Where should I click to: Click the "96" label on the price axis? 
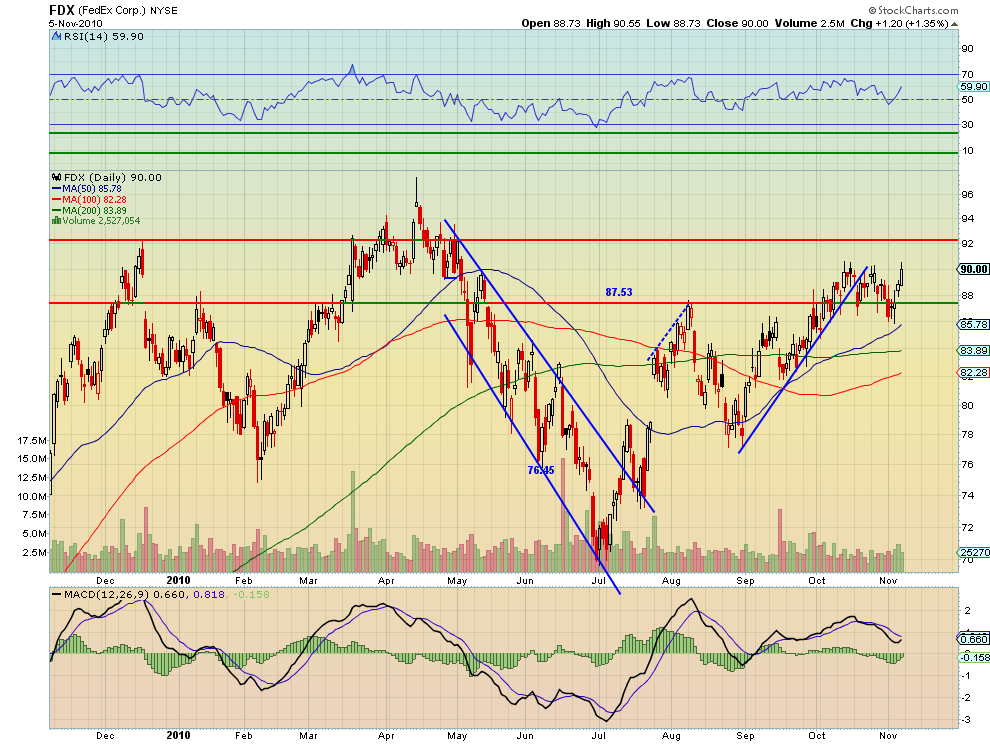coord(967,195)
